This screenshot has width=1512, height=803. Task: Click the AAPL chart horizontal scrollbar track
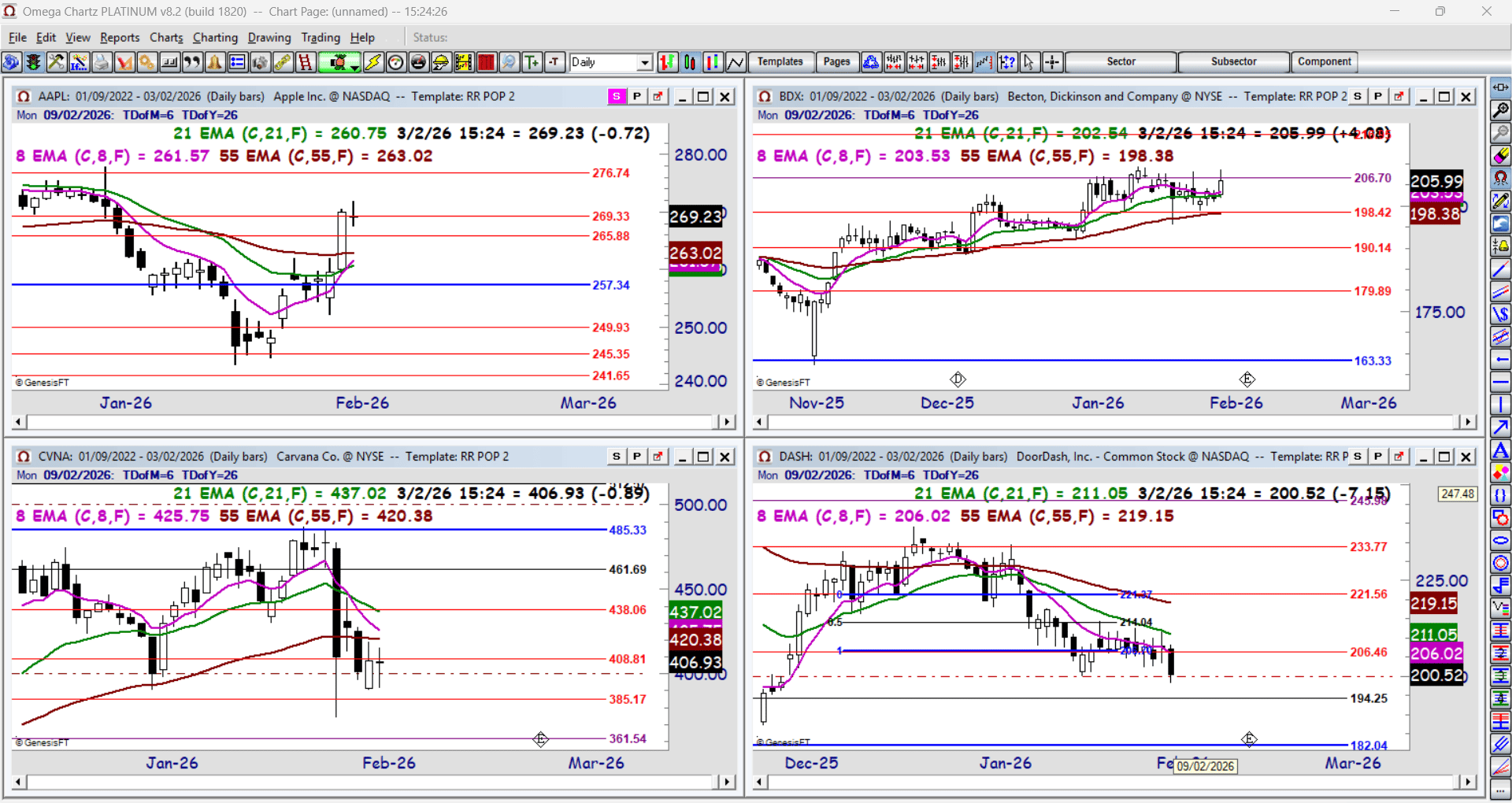tap(370, 422)
